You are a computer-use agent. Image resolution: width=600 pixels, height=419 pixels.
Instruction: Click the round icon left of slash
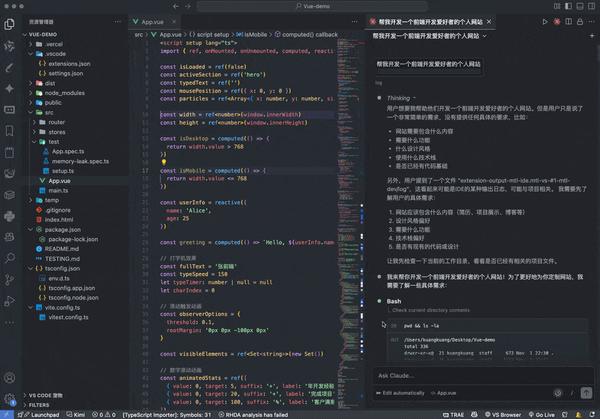pos(558,393)
